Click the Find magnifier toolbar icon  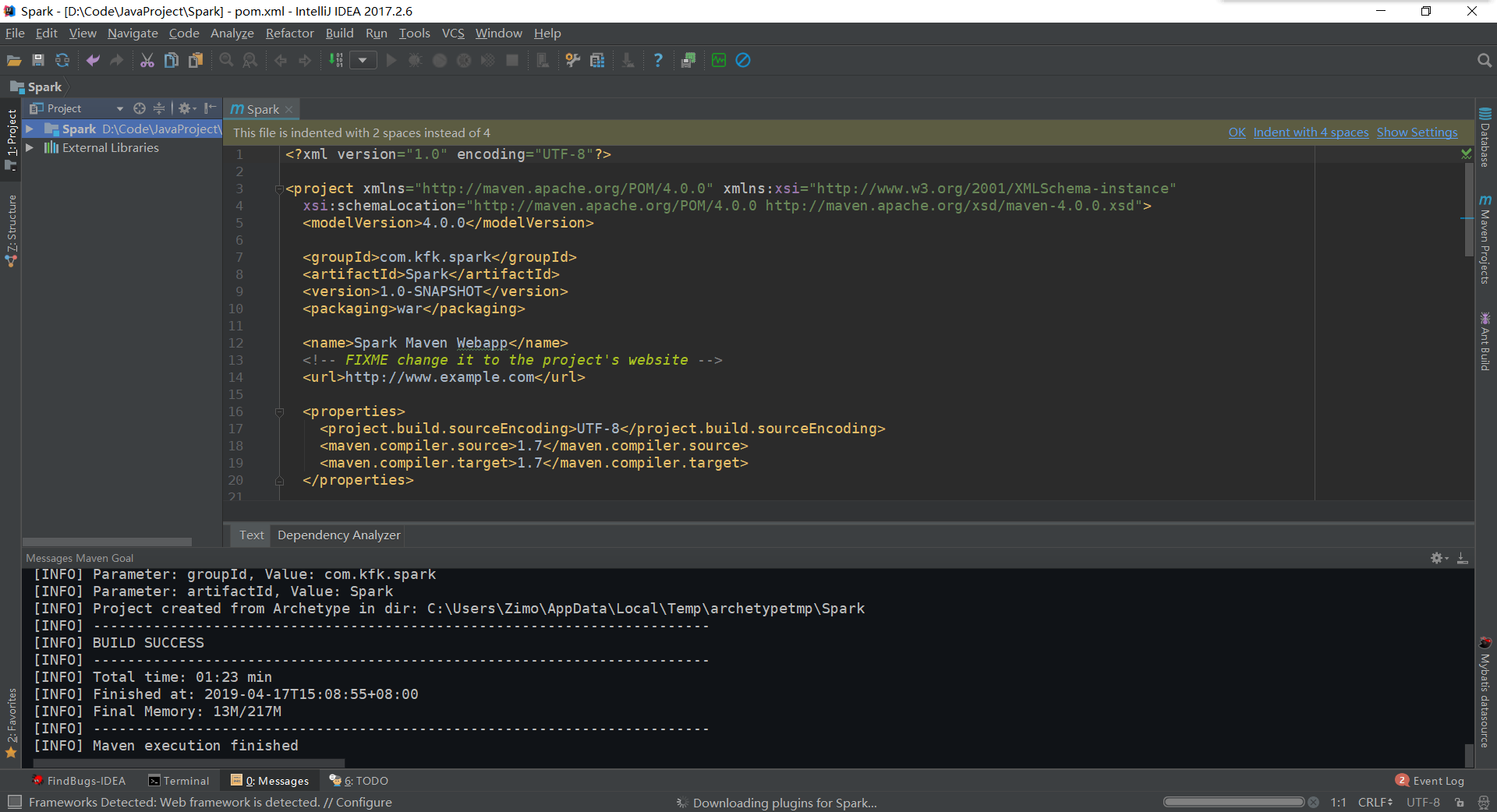point(226,61)
